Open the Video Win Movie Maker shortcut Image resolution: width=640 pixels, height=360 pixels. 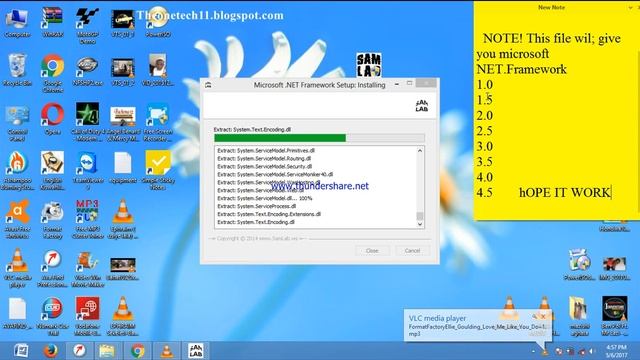click(87, 269)
